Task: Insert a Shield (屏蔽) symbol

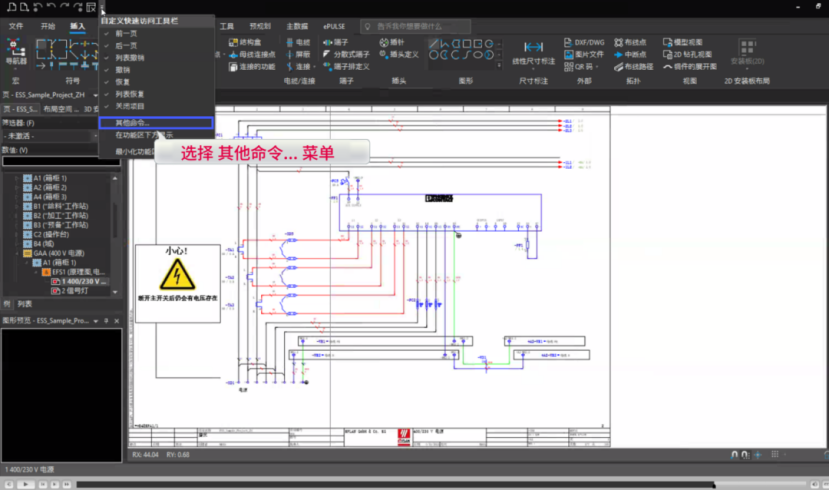Action: 298,55
